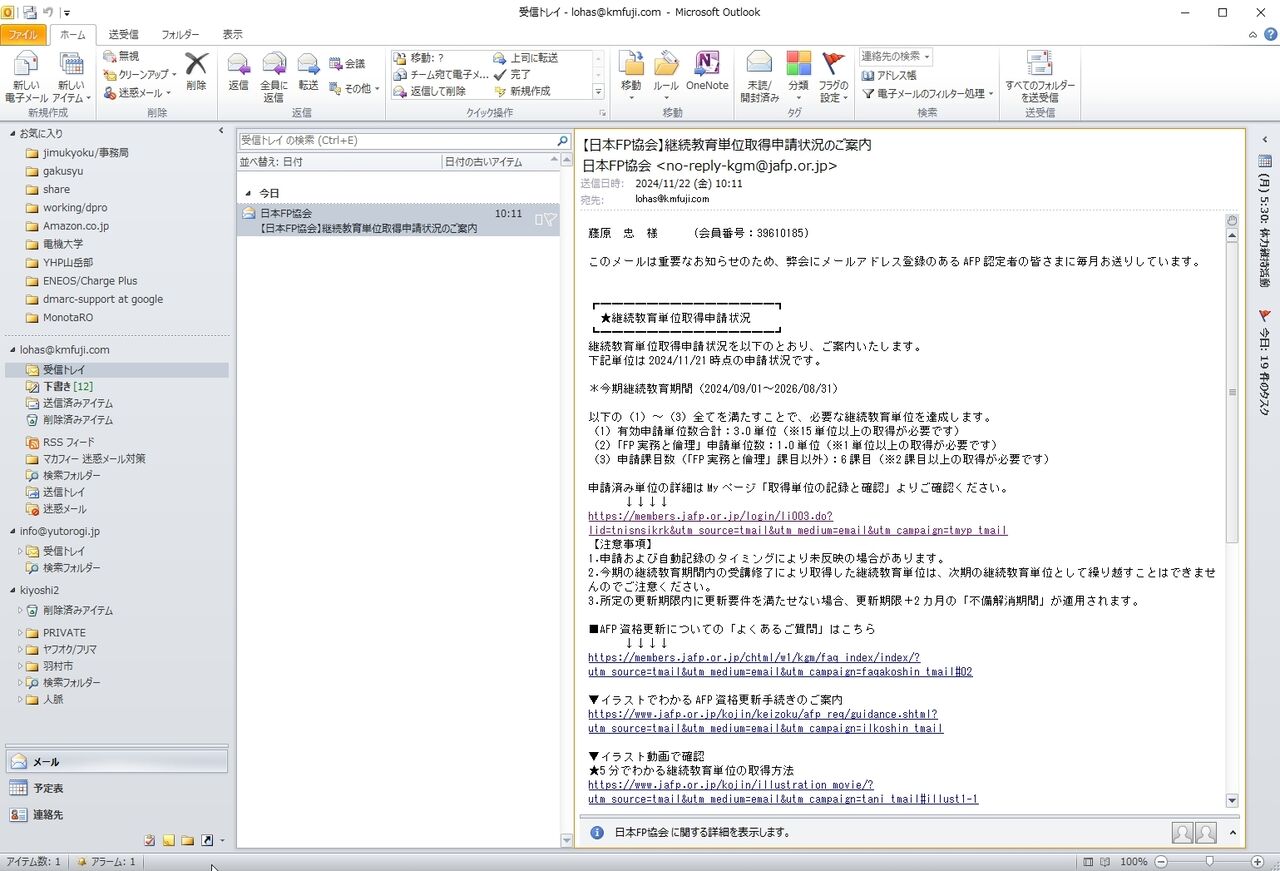1280x871 pixels.
Task: Open Folder List icon in navigation footer
Action: pos(188,841)
